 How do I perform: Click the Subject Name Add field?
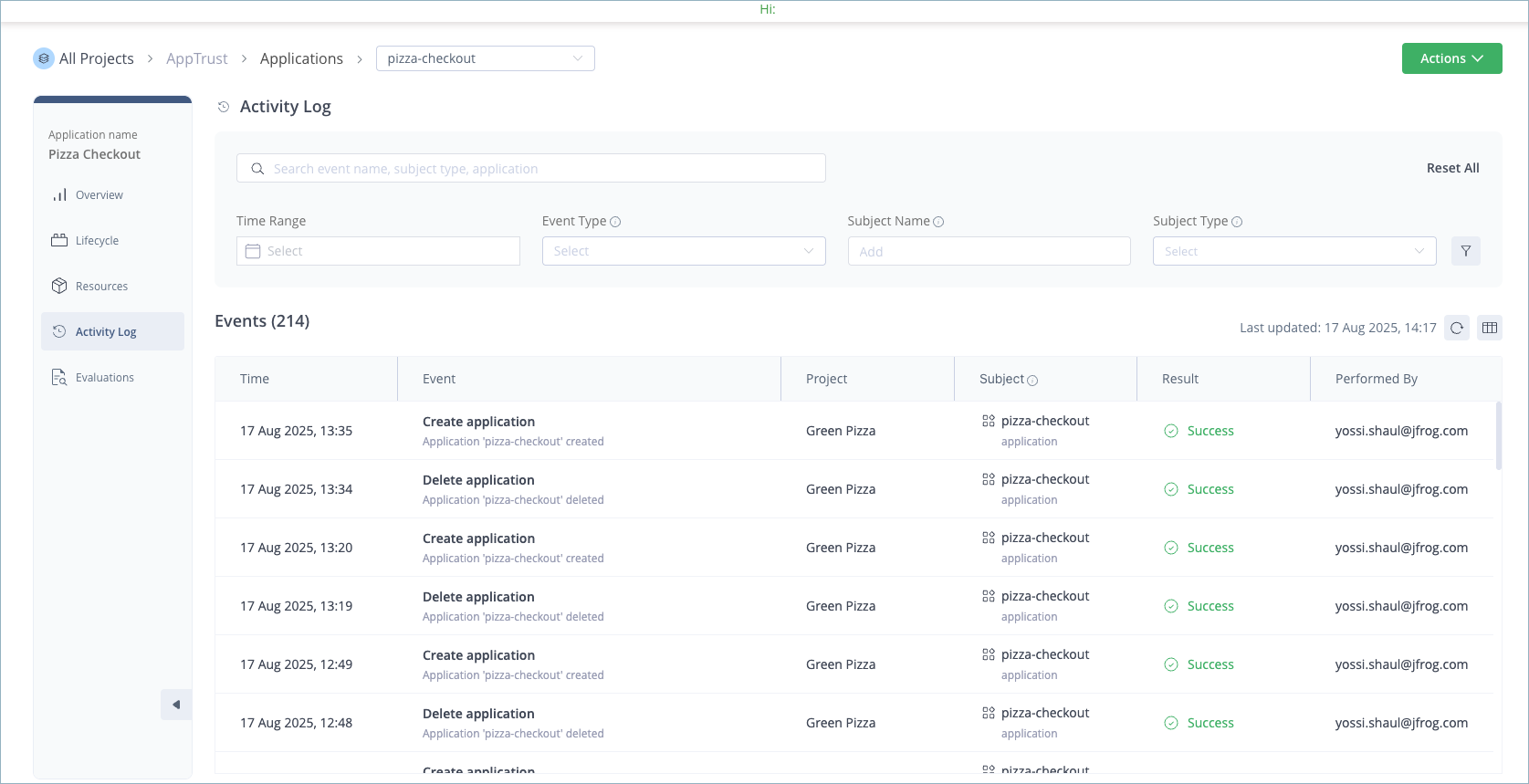pos(990,251)
